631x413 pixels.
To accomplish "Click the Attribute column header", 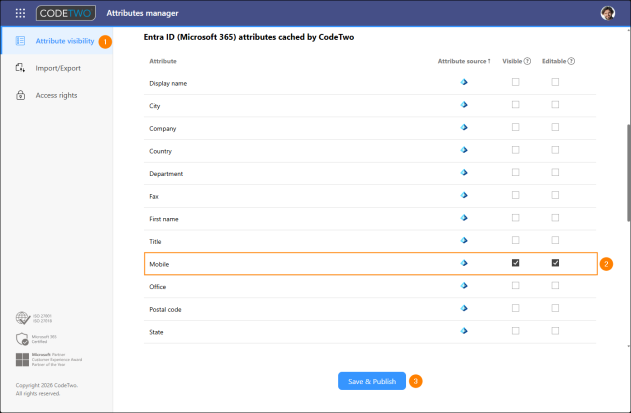I will pyautogui.click(x=163, y=61).
